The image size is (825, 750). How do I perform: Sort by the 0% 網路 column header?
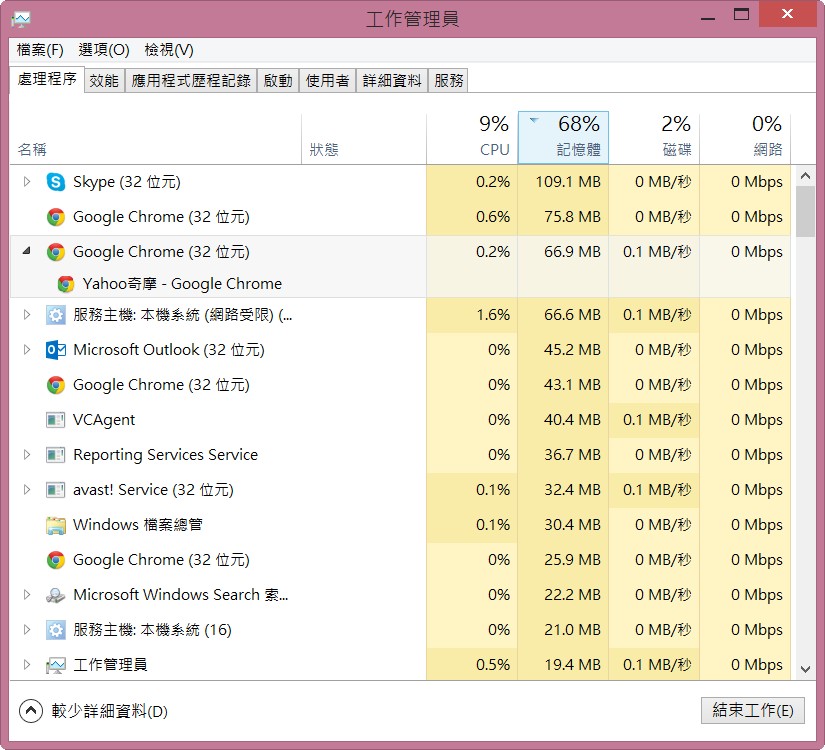(745, 138)
